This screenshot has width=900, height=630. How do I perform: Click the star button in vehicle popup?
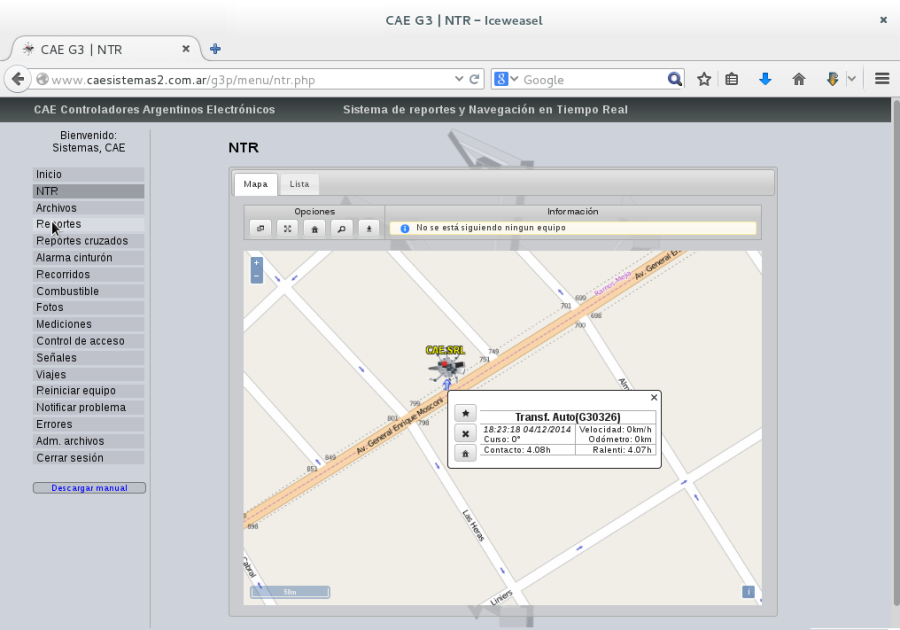point(465,413)
